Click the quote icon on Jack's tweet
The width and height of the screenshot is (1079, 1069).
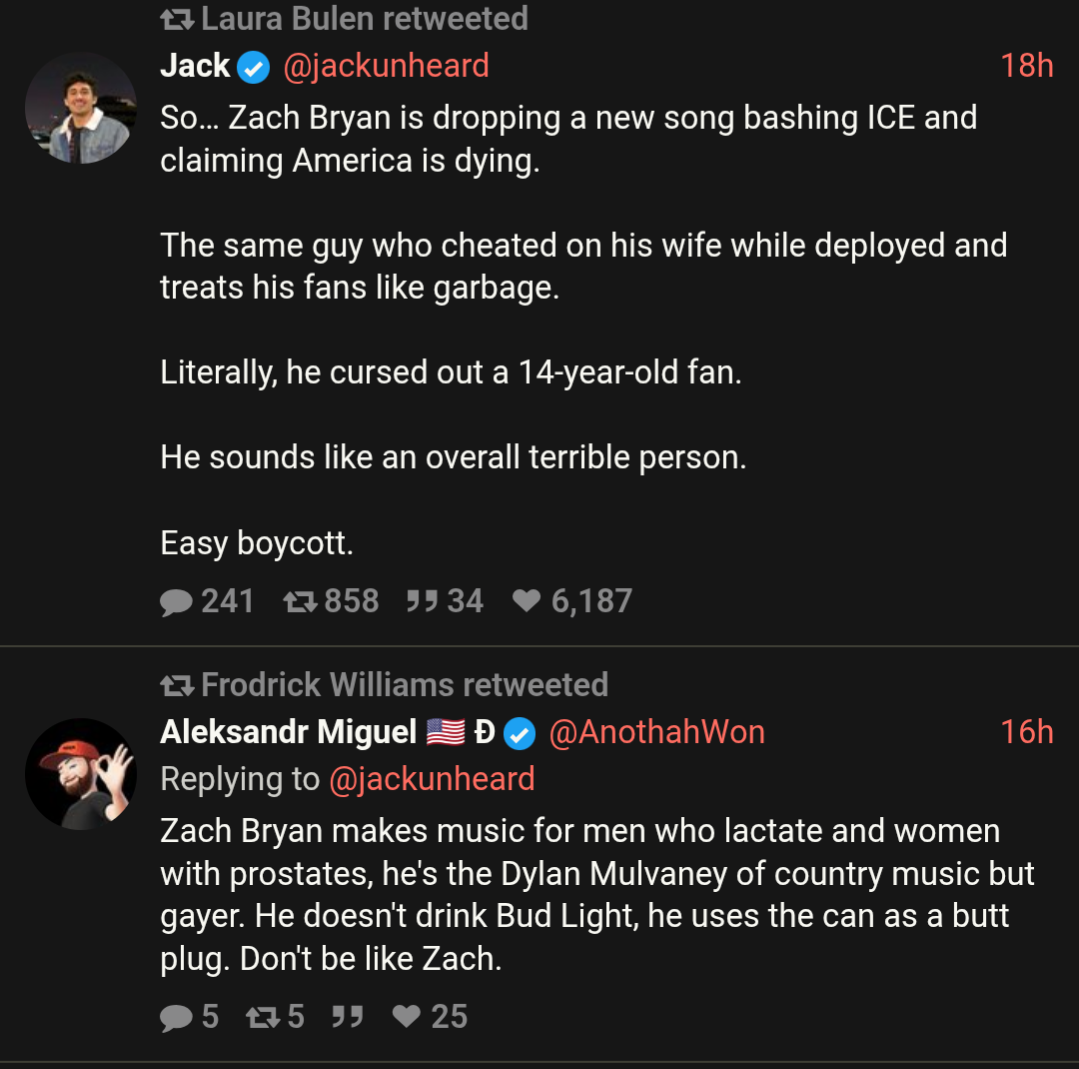[420, 601]
